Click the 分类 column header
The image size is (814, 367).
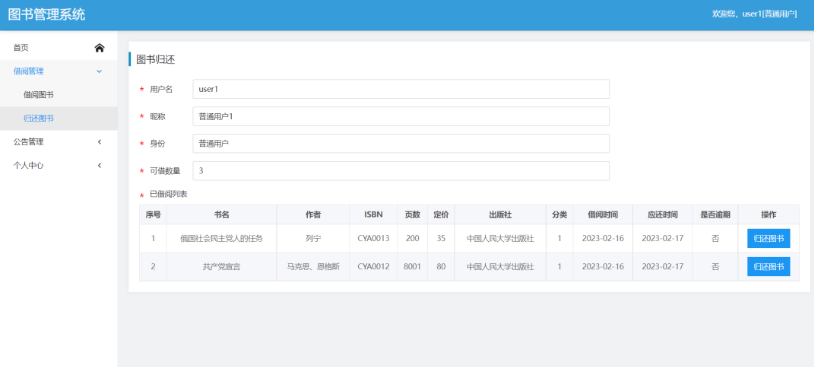[560, 214]
